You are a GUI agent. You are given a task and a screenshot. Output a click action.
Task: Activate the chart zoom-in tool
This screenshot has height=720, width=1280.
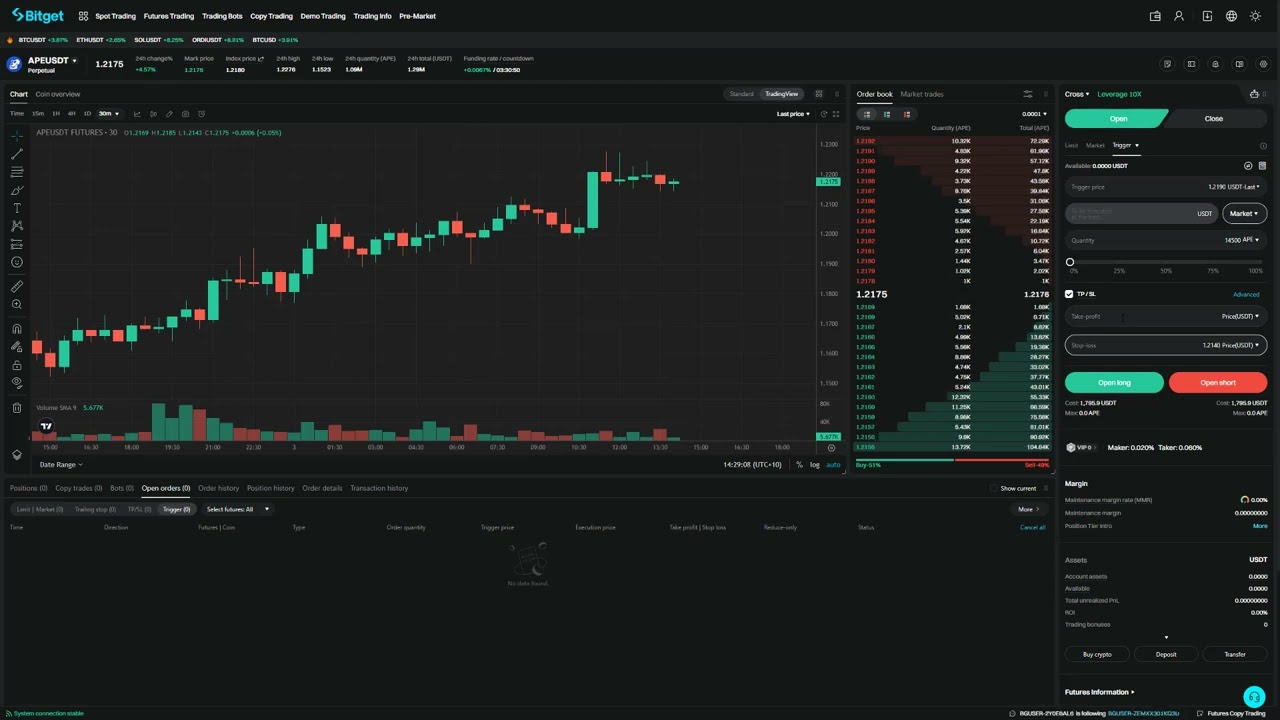[17, 304]
